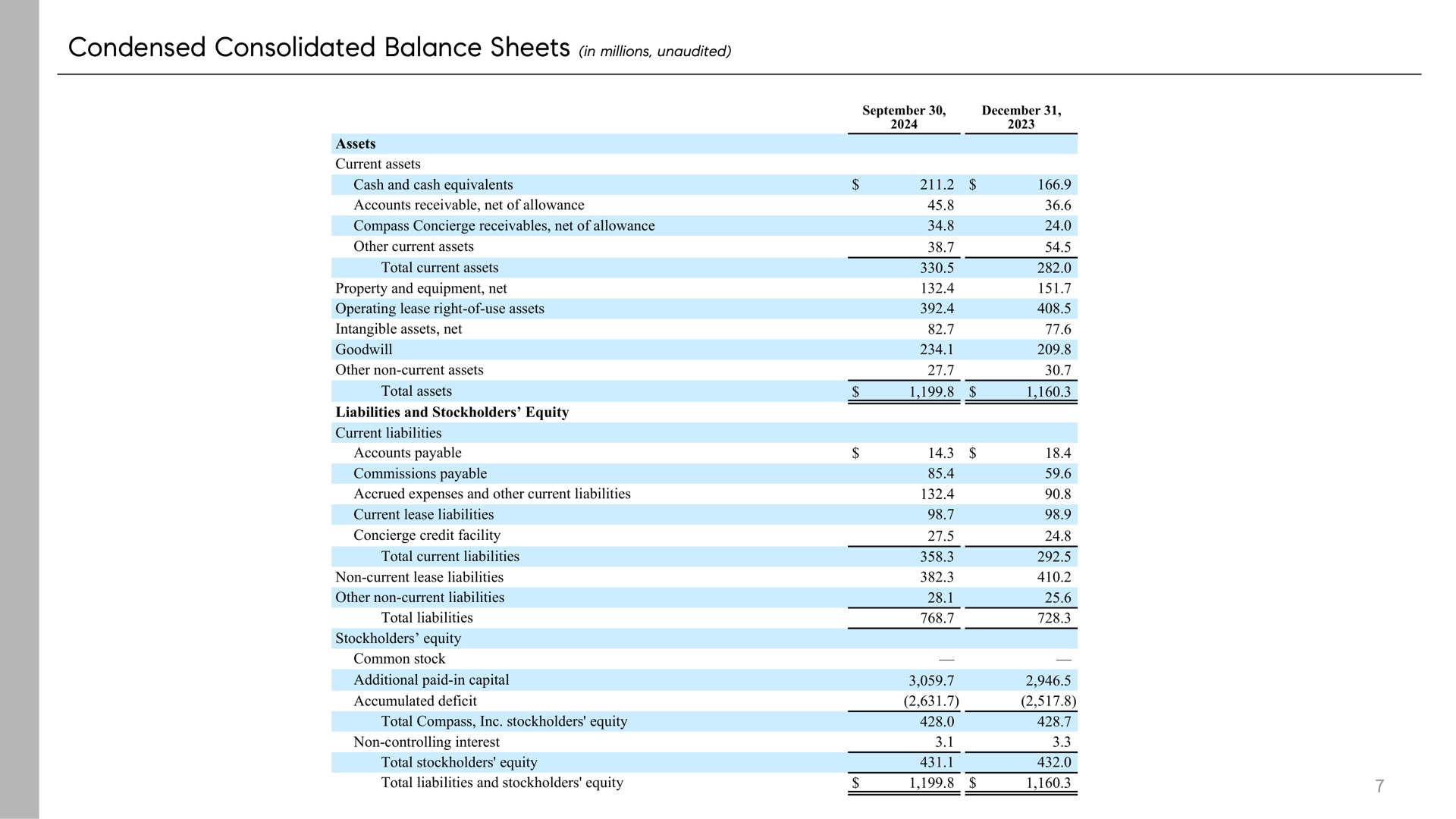Click the 'Cash and cash equivalents' row label

click(x=433, y=185)
